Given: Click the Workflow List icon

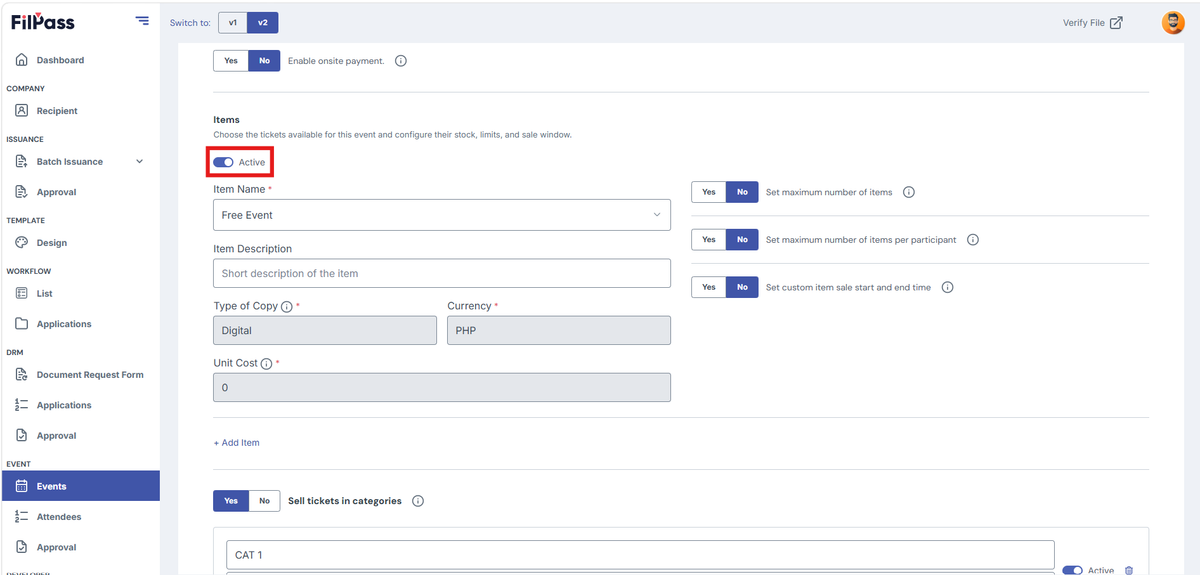Looking at the screenshot, I should pos(22,293).
